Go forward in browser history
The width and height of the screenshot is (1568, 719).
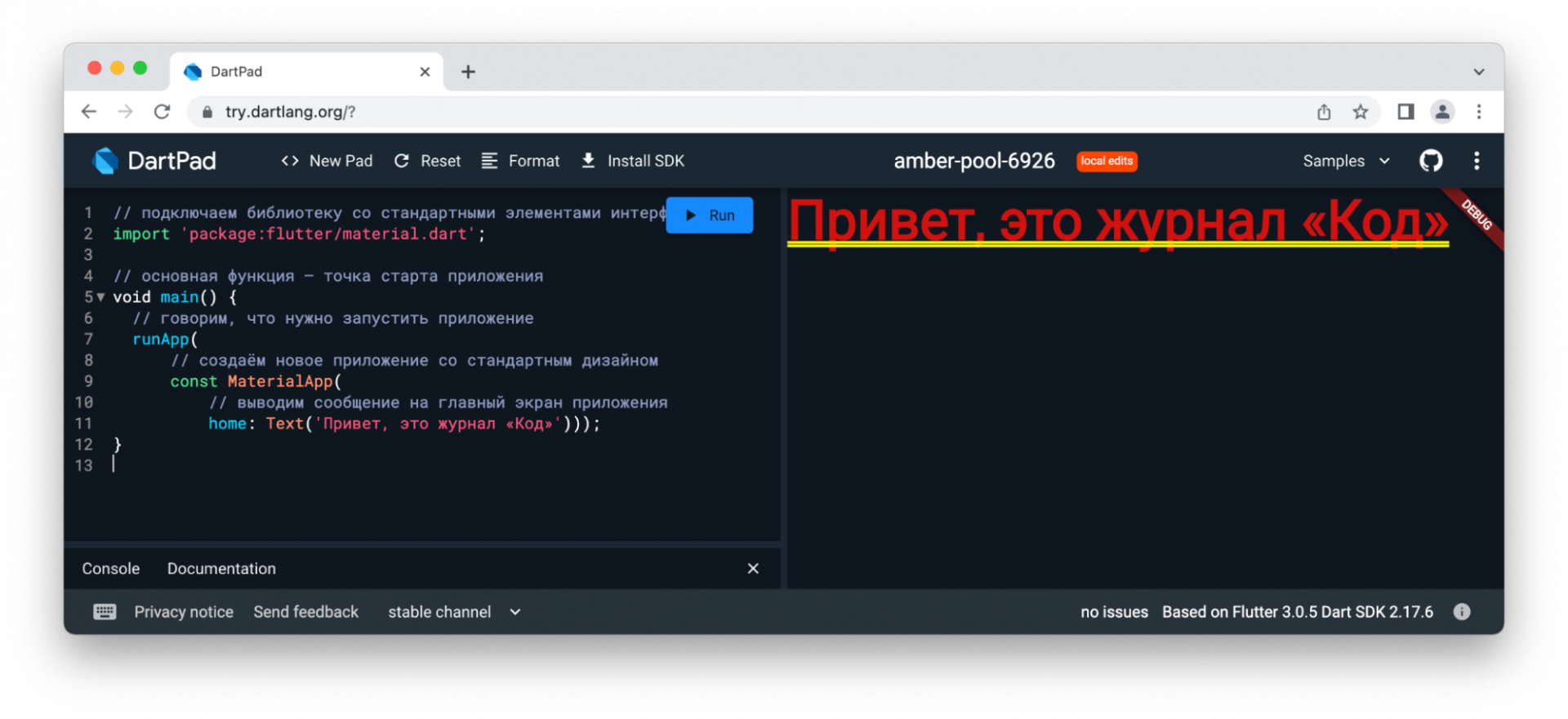(x=125, y=112)
